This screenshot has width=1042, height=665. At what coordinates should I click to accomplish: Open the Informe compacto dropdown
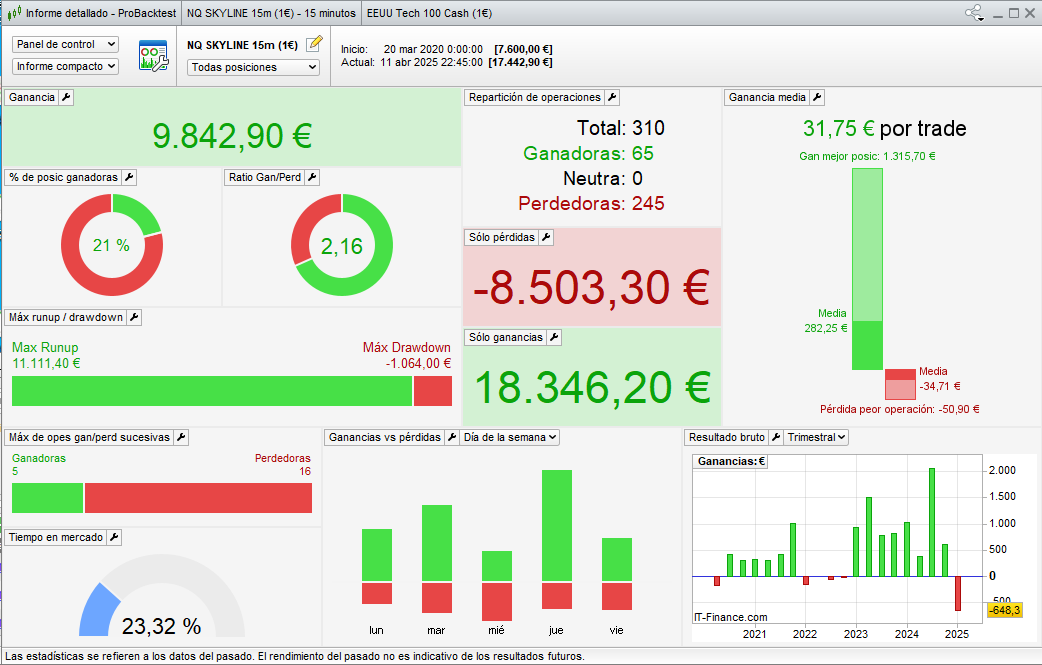click(66, 66)
